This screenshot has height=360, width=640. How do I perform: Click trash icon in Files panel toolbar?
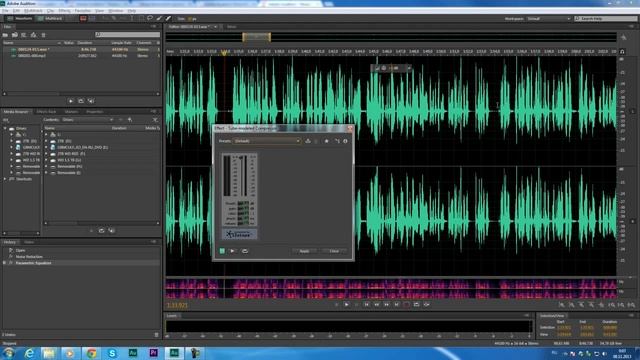[x=43, y=35]
